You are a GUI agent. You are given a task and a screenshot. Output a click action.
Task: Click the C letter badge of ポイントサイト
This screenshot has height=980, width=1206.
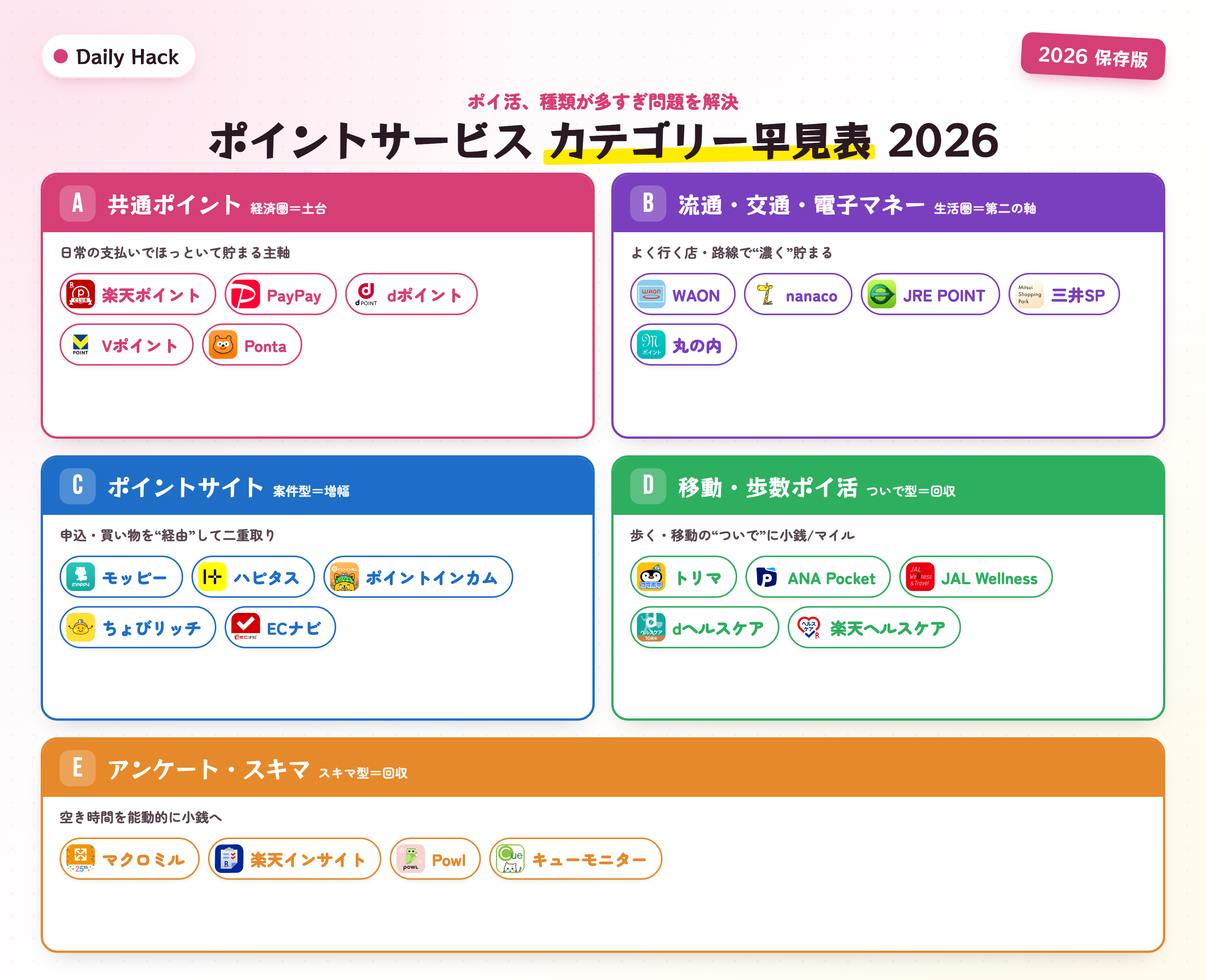point(78,485)
